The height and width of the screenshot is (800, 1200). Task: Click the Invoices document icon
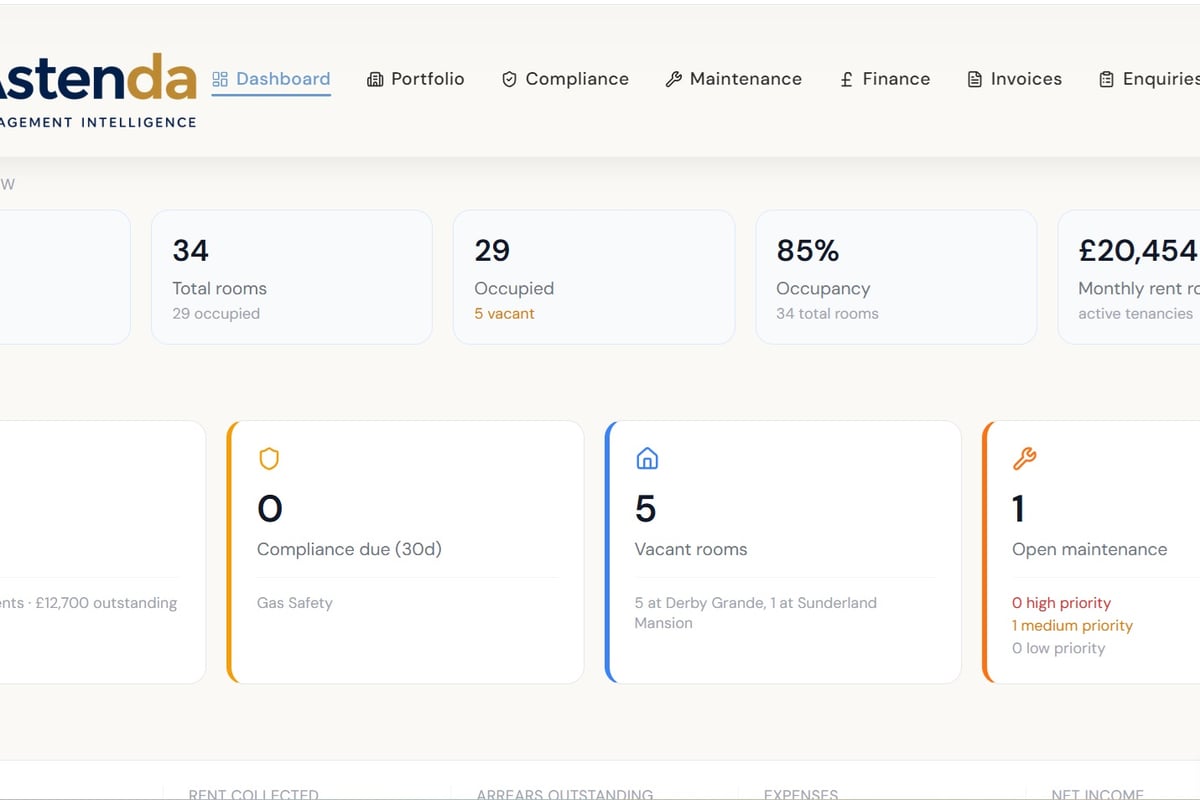click(974, 79)
